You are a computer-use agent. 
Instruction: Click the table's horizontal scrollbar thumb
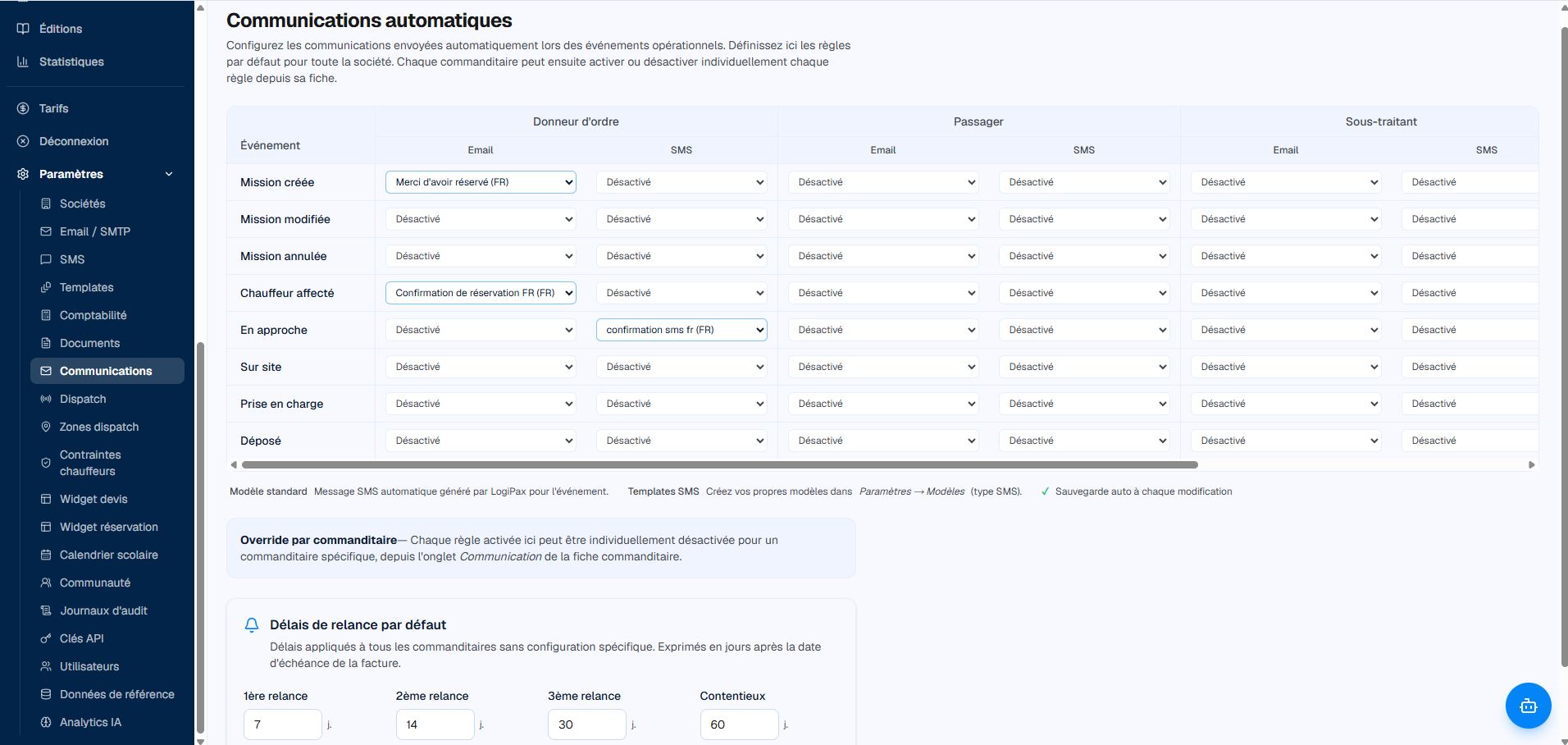coord(719,464)
